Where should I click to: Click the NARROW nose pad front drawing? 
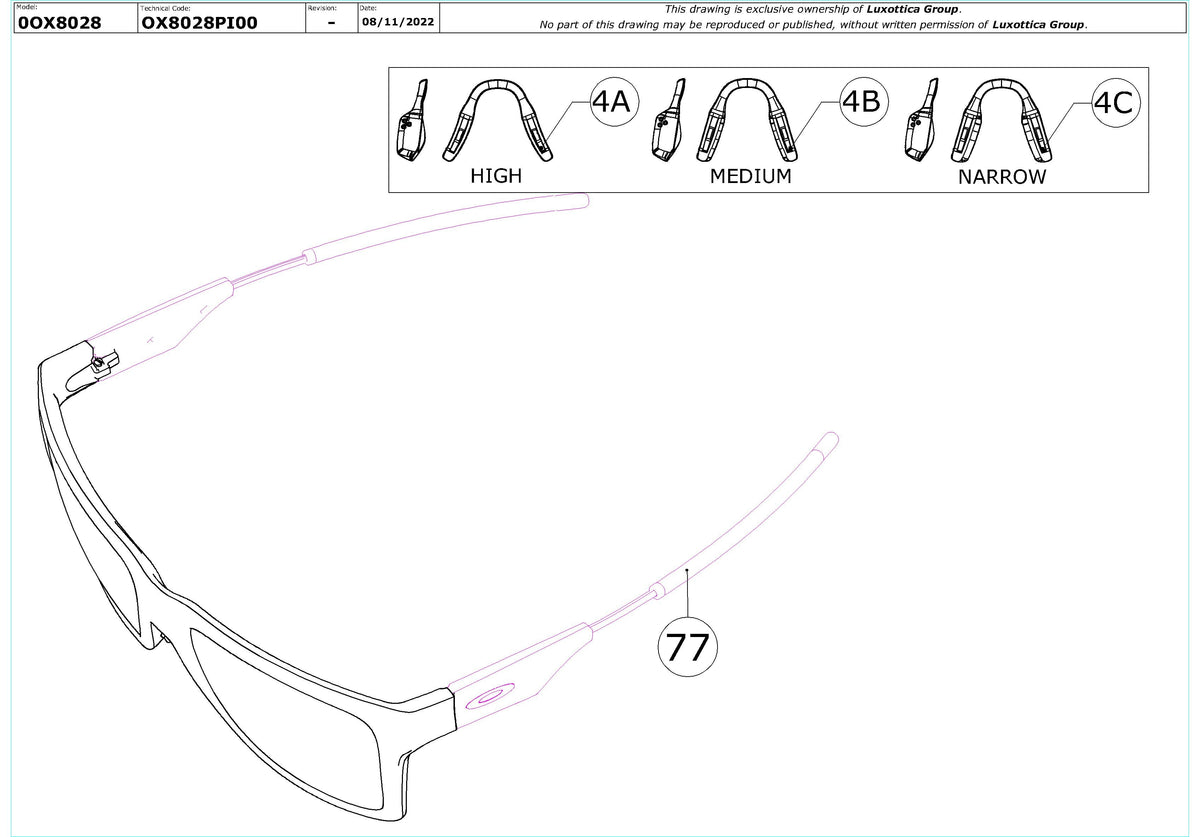click(1002, 120)
